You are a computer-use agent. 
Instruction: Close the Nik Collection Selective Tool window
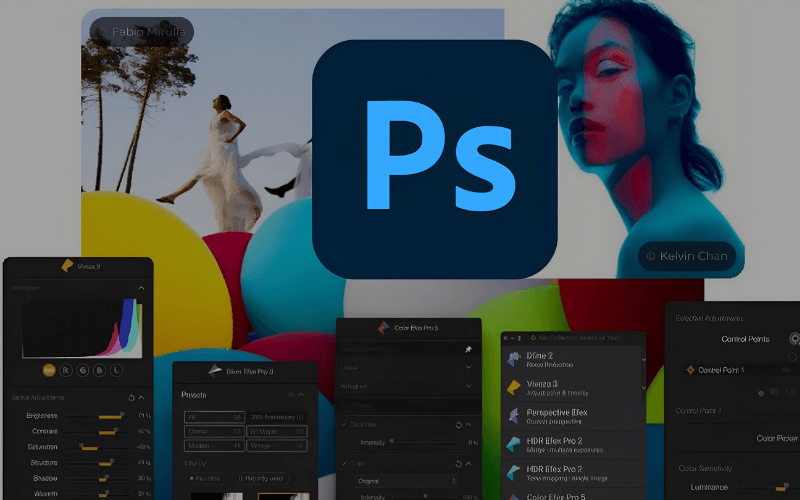pyautogui.click(x=506, y=338)
